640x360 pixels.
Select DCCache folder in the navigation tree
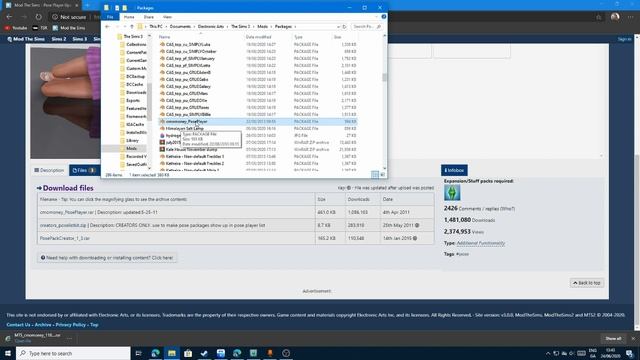tap(135, 84)
